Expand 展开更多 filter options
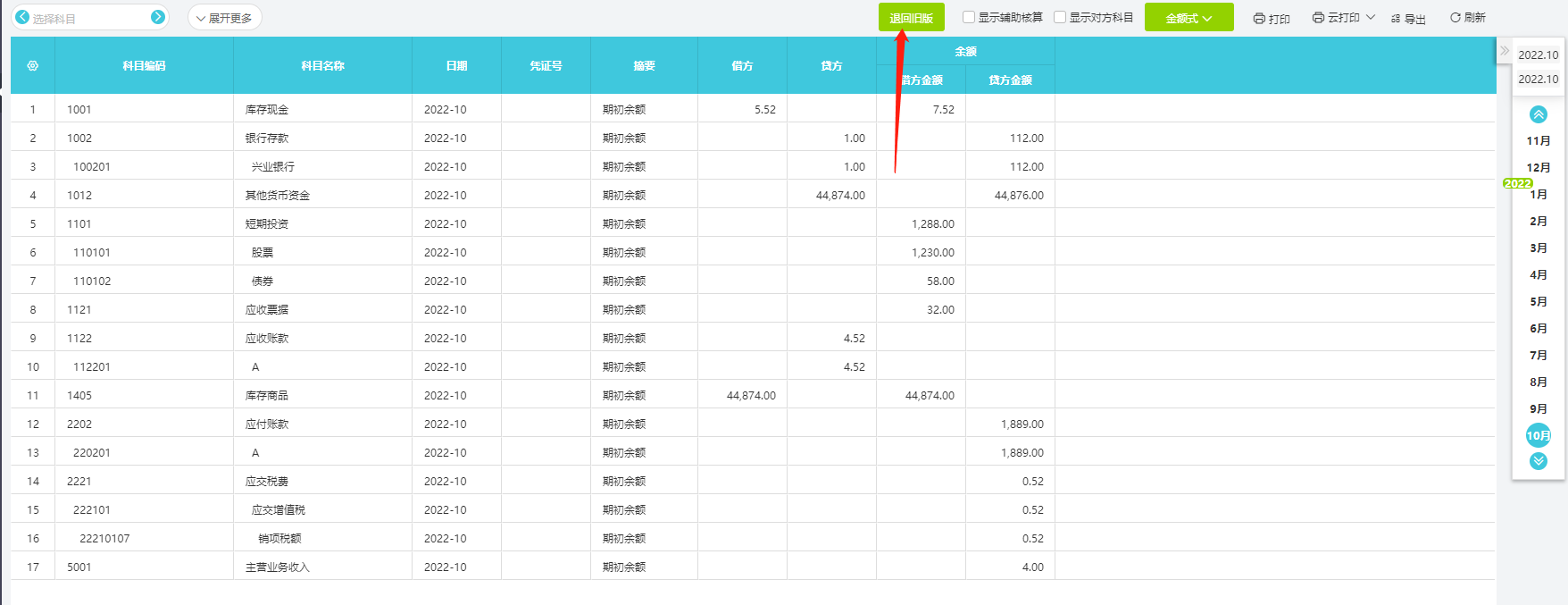Screen dimensions: 1568x605 [x=224, y=18]
